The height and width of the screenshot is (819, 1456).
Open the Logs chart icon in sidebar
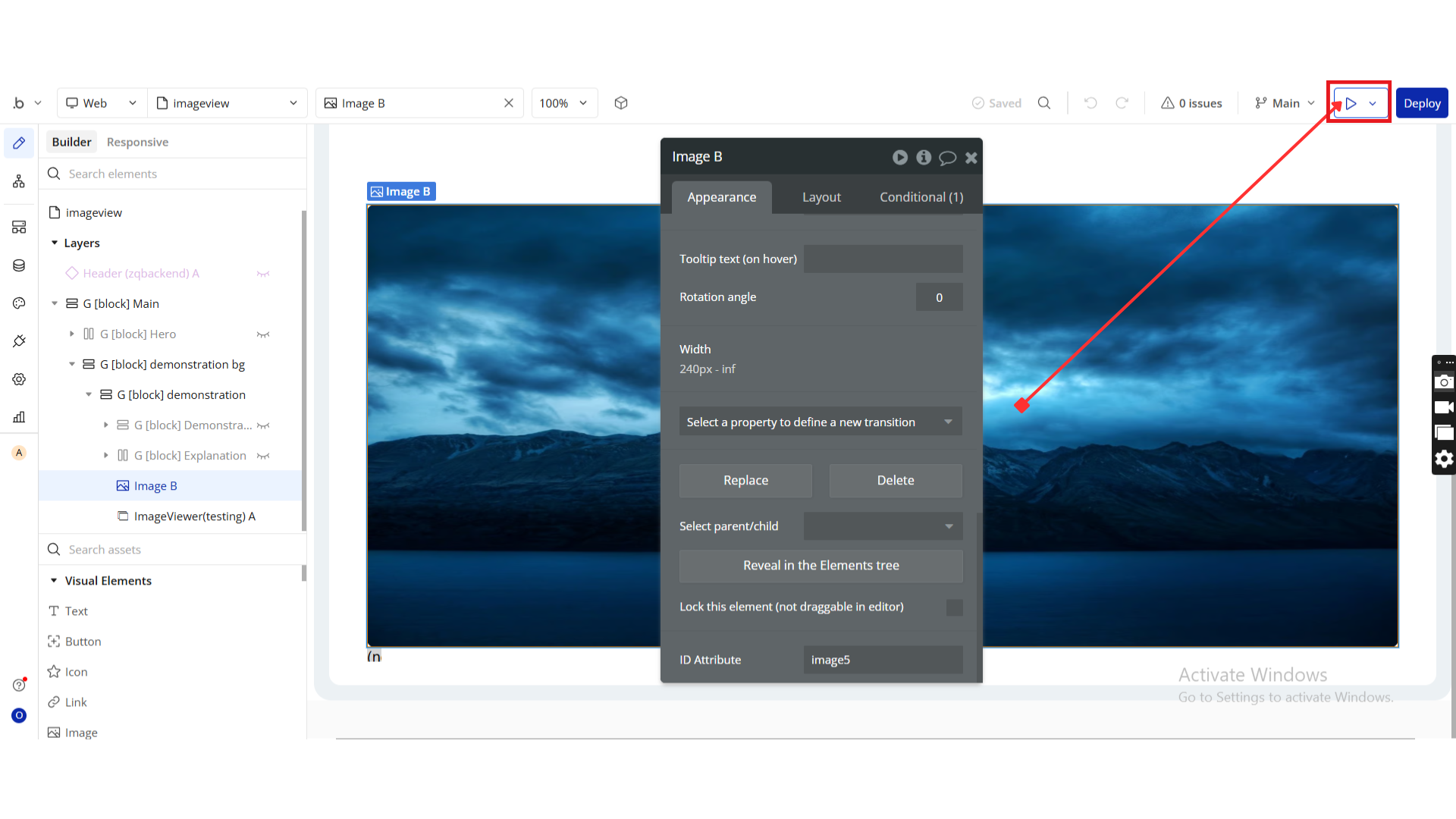[x=19, y=417]
